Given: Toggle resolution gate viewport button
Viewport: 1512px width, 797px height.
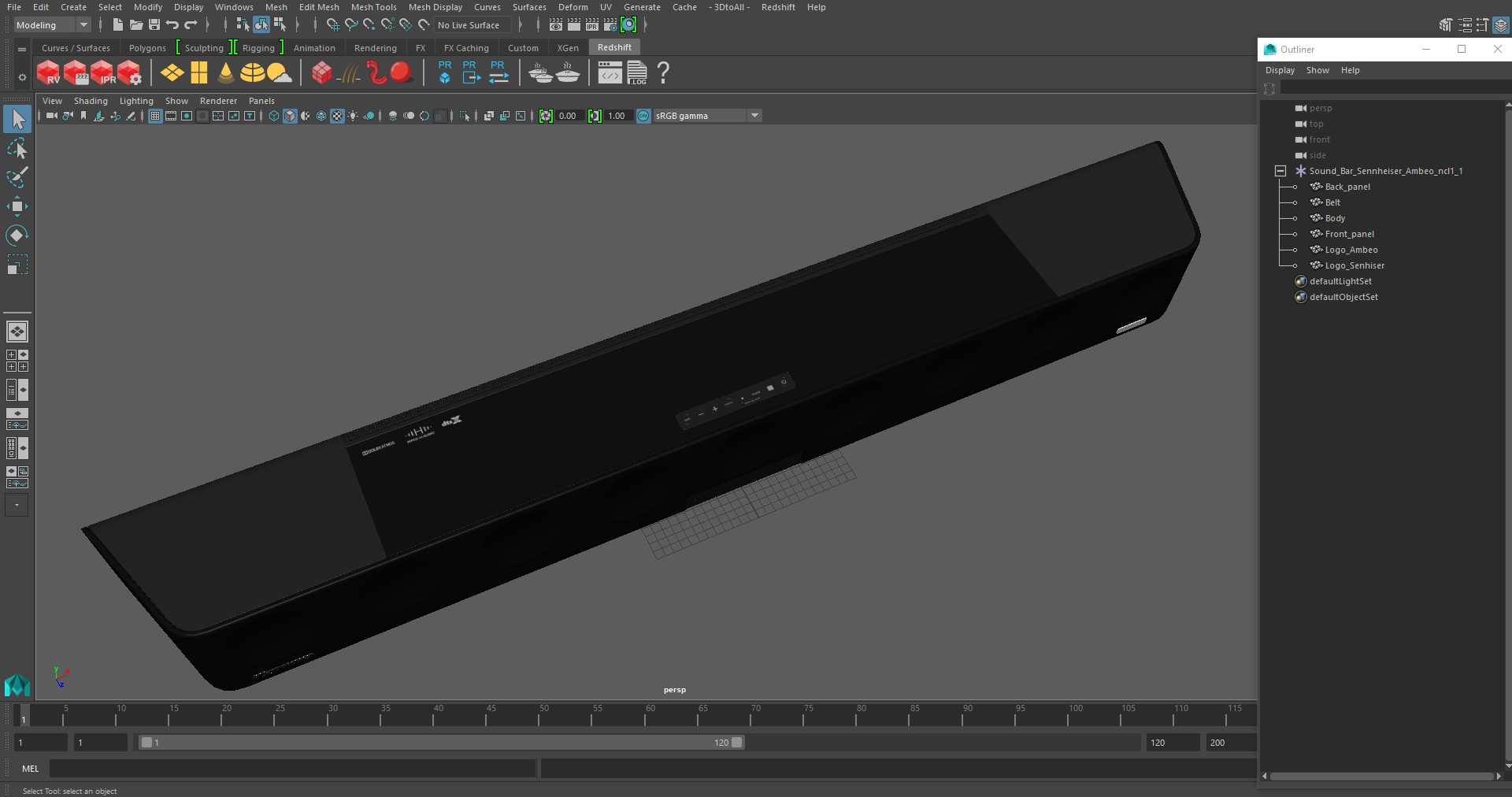Looking at the screenshot, I should pyautogui.click(x=187, y=116).
